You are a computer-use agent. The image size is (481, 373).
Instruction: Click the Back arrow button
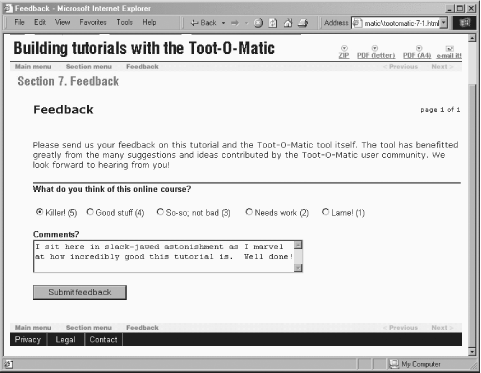203,23
